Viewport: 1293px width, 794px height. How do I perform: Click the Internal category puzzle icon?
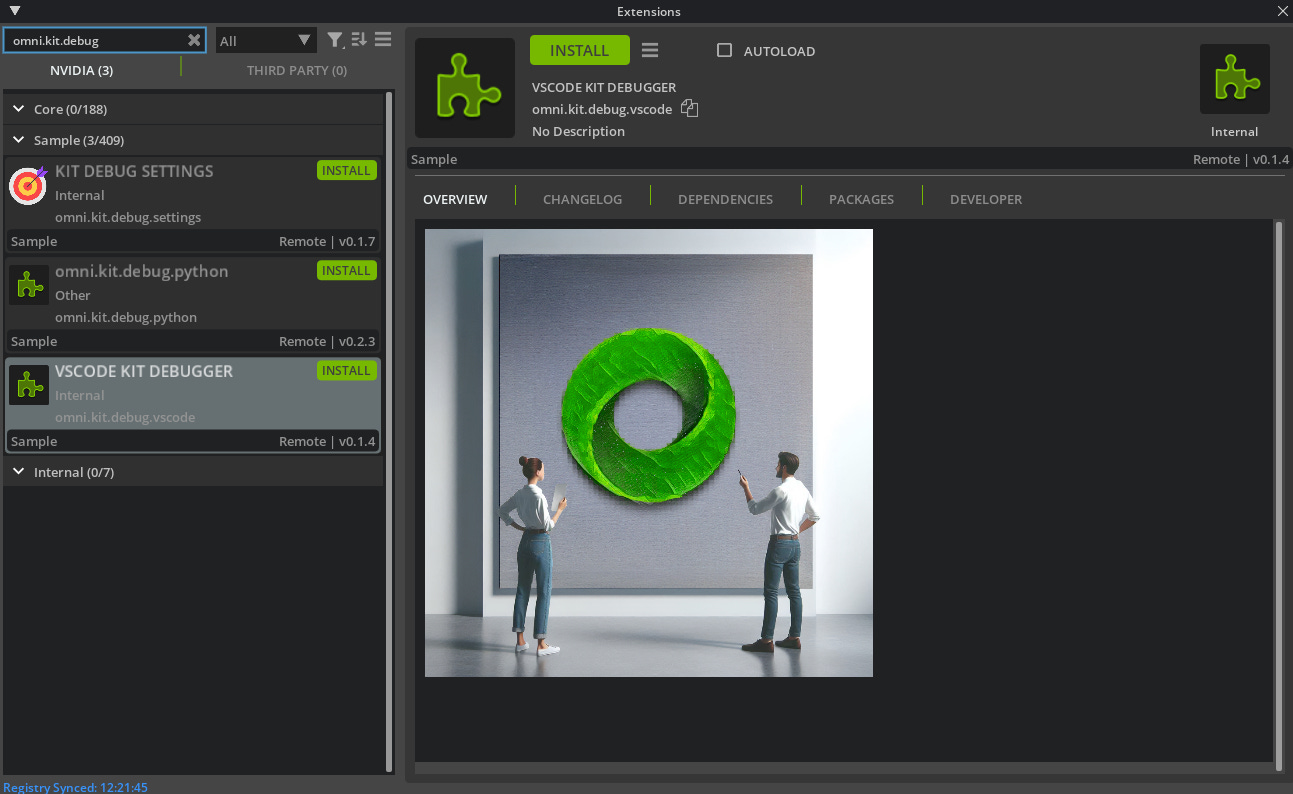(x=1235, y=79)
